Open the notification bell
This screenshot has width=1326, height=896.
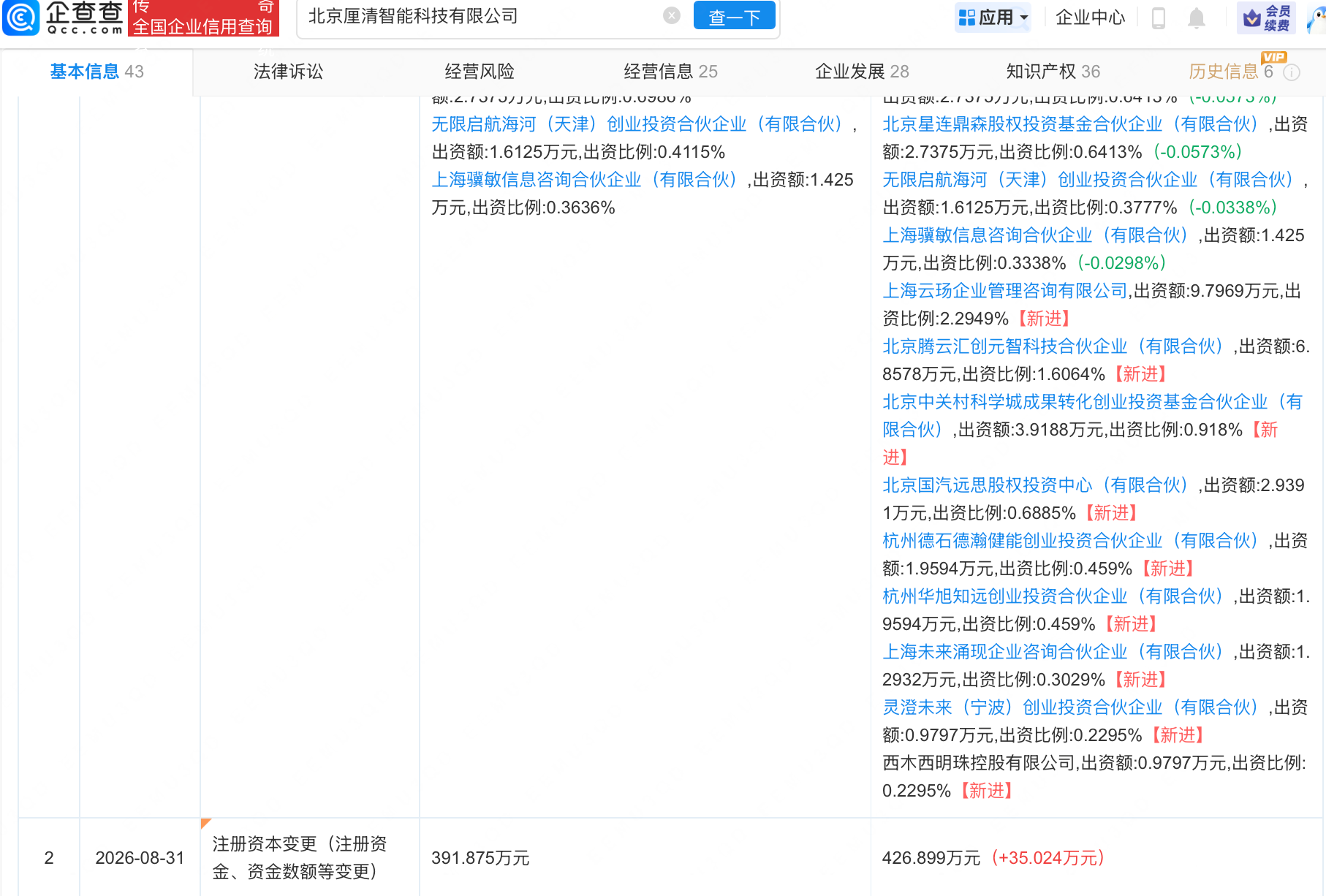(x=1197, y=18)
